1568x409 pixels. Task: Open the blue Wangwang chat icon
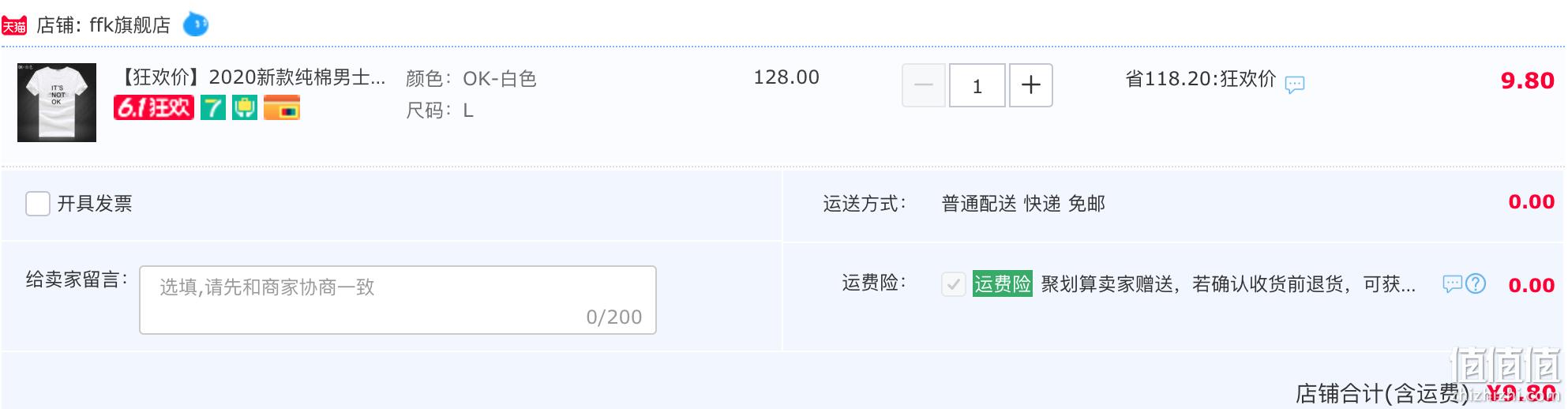pos(195,24)
